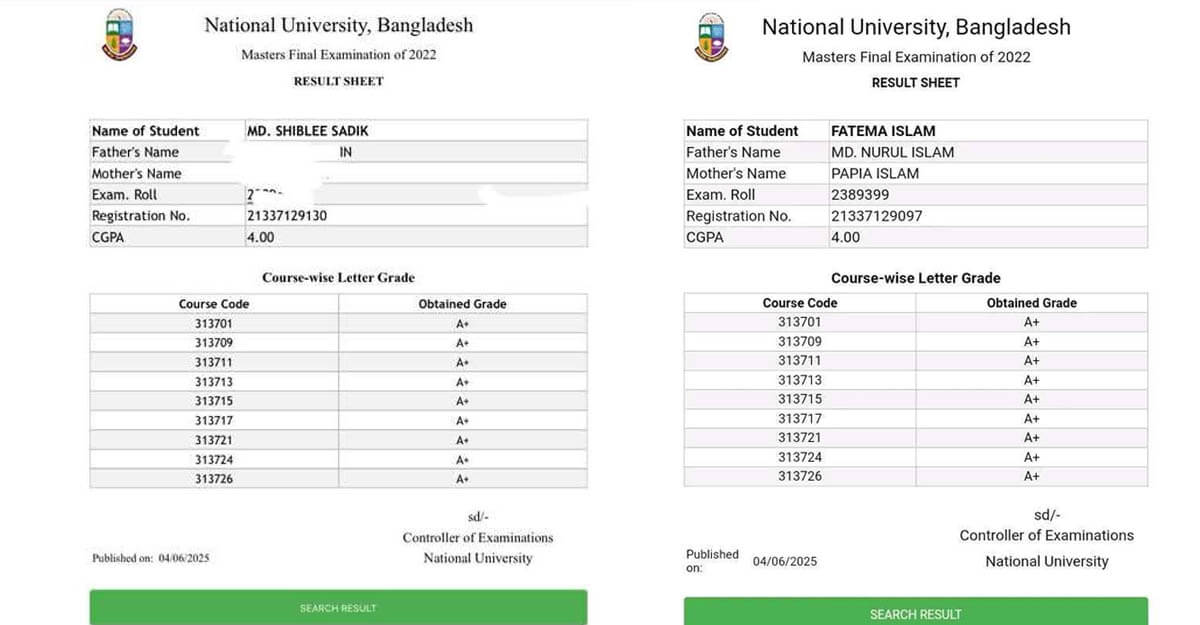Click course code 313701 on right sheet
Image resolution: width=1200 pixels, height=625 pixels.
pos(800,322)
